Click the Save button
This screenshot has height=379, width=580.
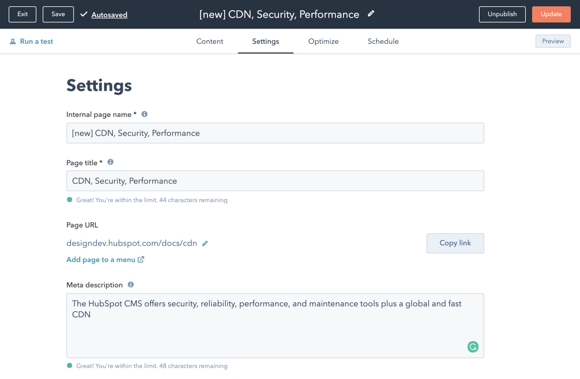click(x=58, y=14)
